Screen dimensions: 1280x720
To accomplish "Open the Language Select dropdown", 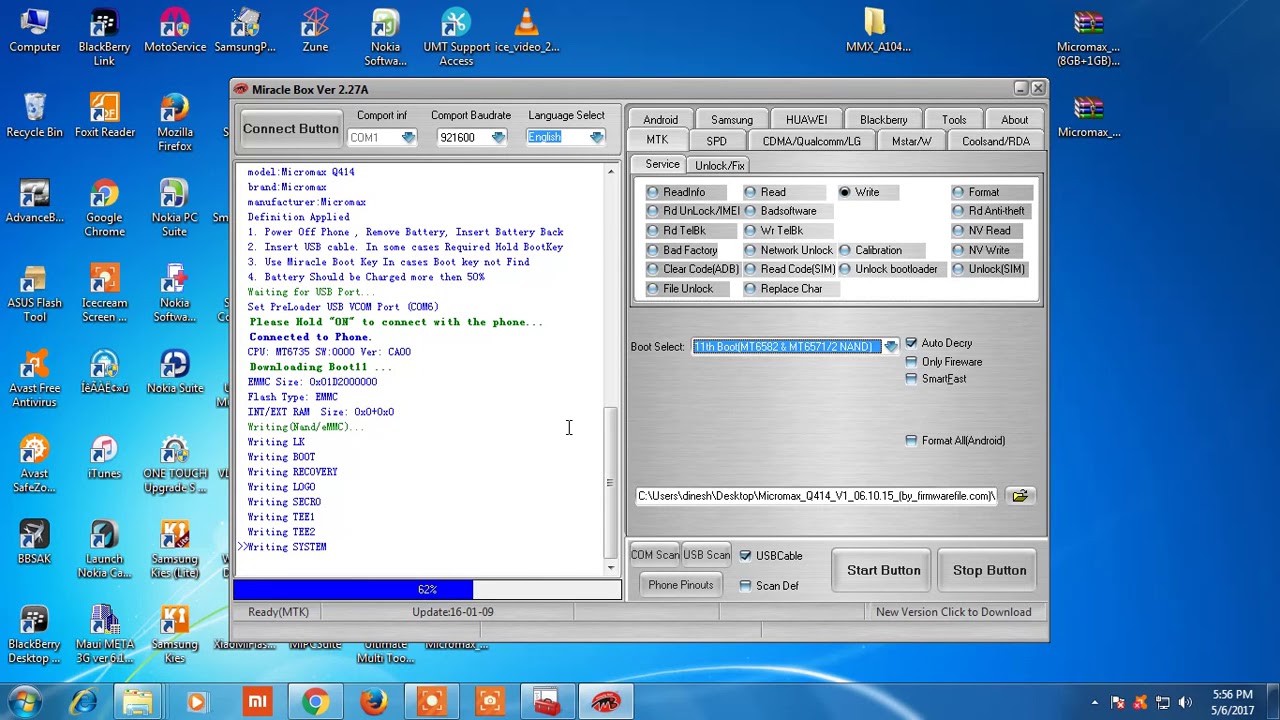I will (x=596, y=138).
